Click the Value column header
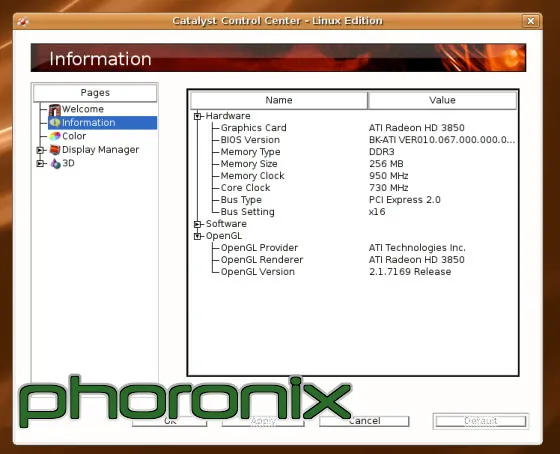The image size is (560, 454). tap(442, 100)
